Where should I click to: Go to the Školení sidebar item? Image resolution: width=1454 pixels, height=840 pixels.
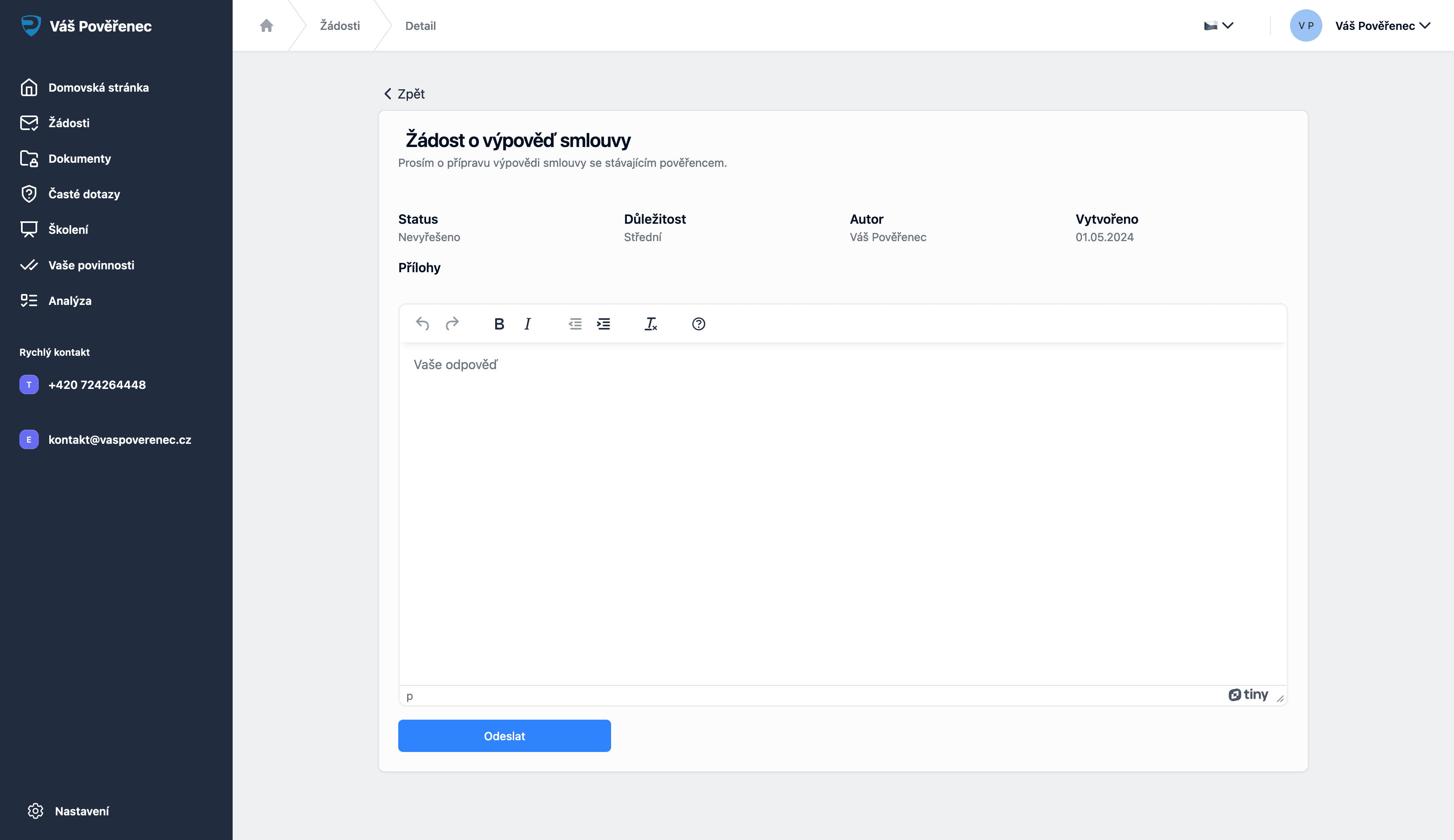(68, 230)
